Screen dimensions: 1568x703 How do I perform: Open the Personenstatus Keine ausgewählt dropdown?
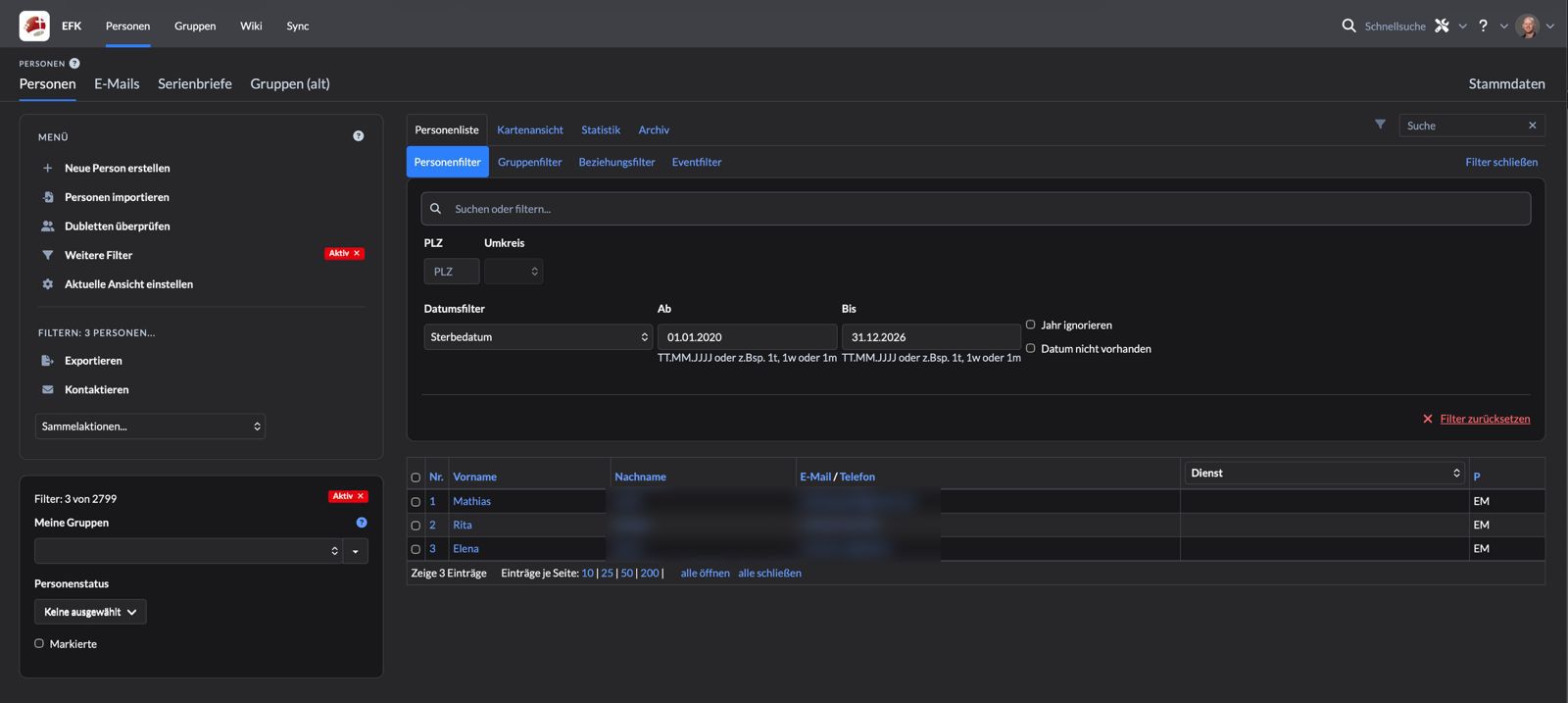tap(90, 612)
